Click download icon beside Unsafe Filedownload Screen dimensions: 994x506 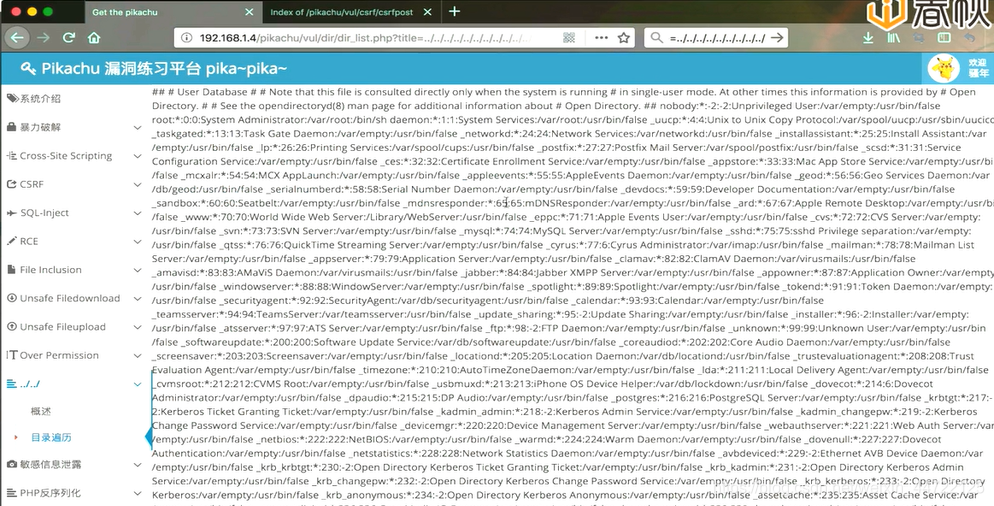point(11,298)
